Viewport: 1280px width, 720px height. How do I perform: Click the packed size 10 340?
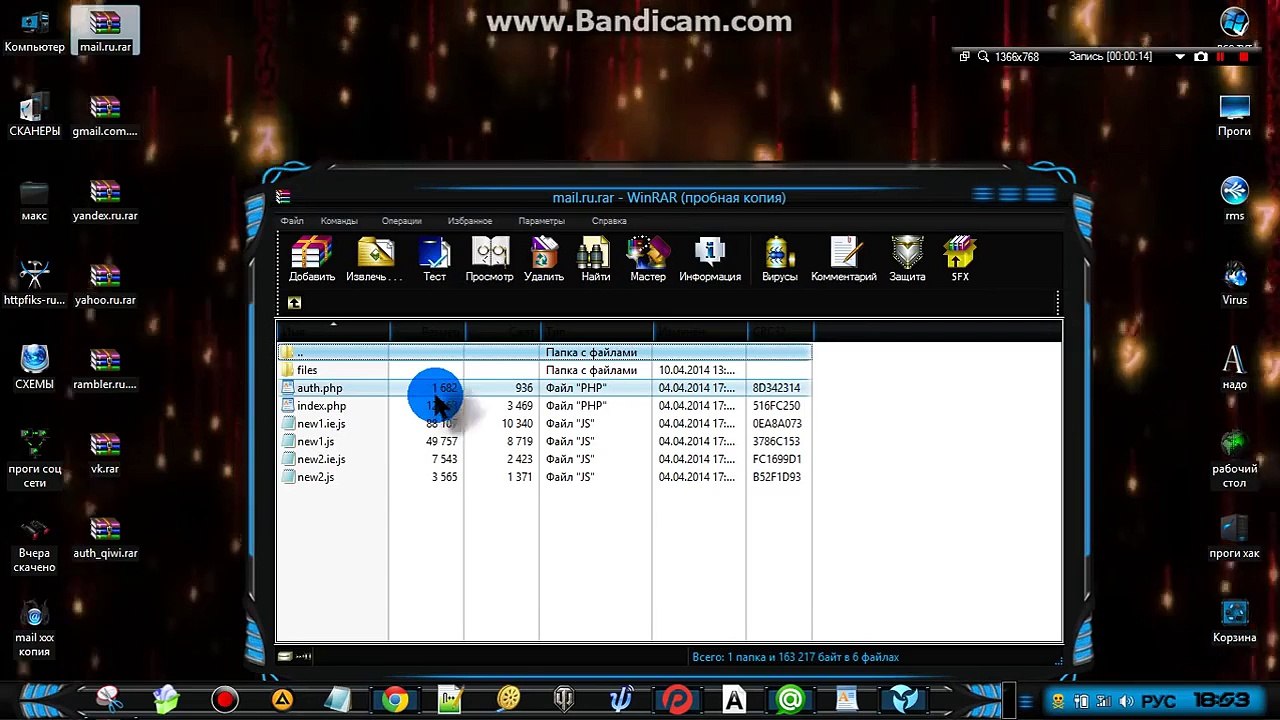[517, 424]
